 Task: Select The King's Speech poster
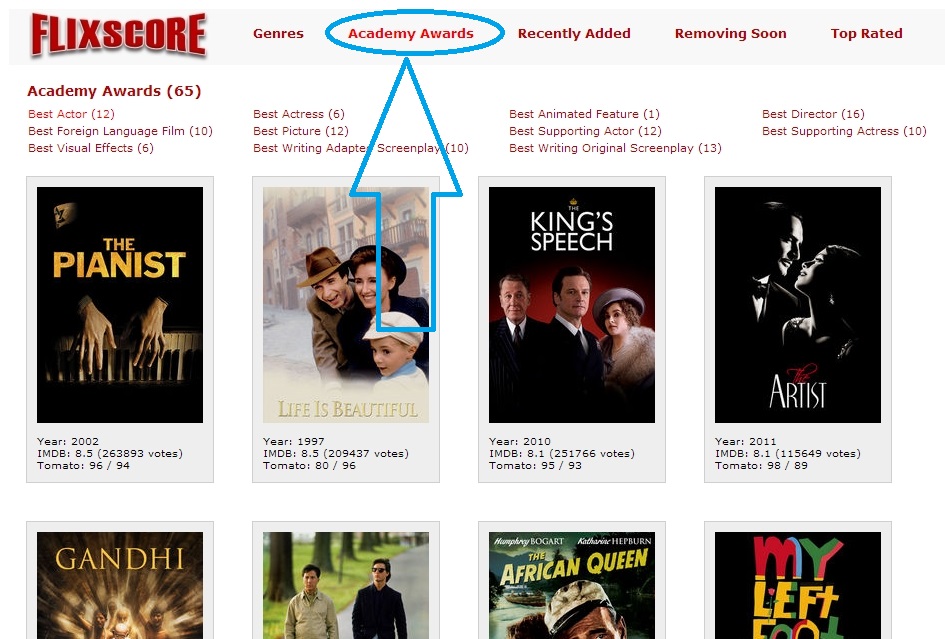click(572, 304)
